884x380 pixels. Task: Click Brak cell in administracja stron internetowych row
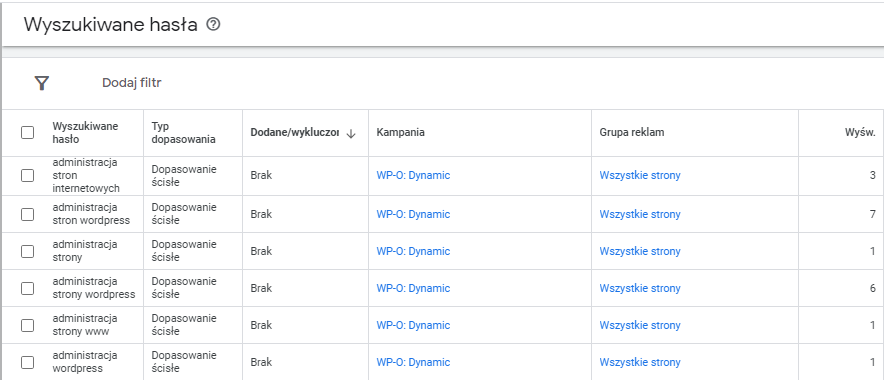coord(261,175)
